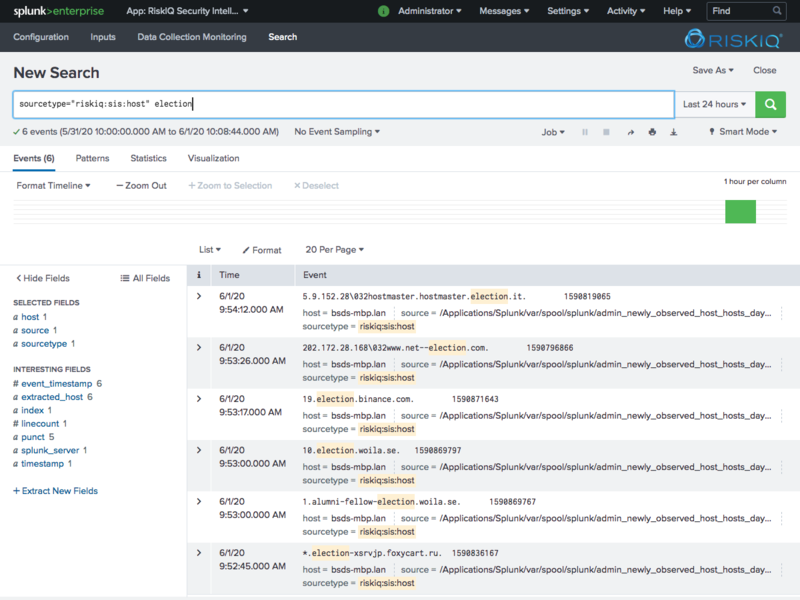Open the source selected field
Screen dimensions: 800x600
point(35,331)
